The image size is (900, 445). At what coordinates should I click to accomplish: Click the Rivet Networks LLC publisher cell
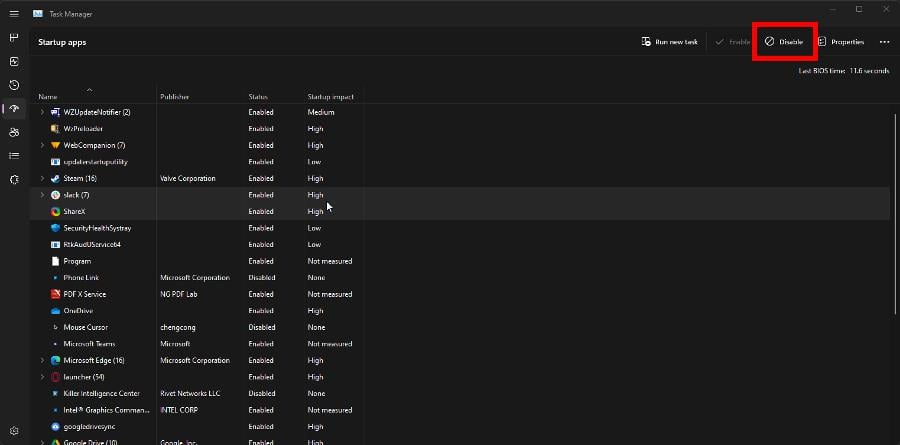coord(190,394)
